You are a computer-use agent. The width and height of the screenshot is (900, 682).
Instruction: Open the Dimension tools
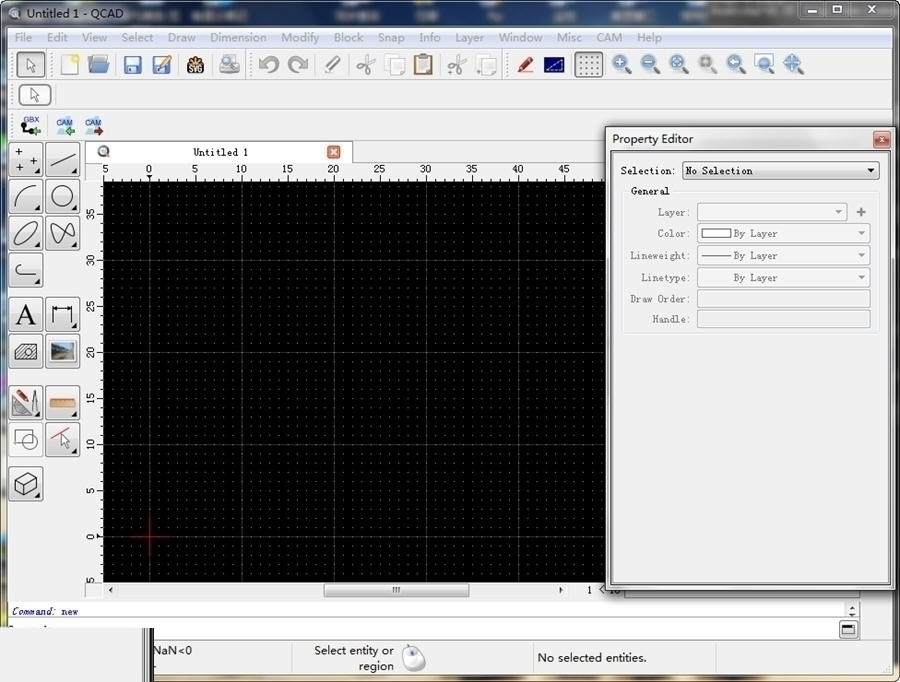pyautogui.click(x=62, y=315)
